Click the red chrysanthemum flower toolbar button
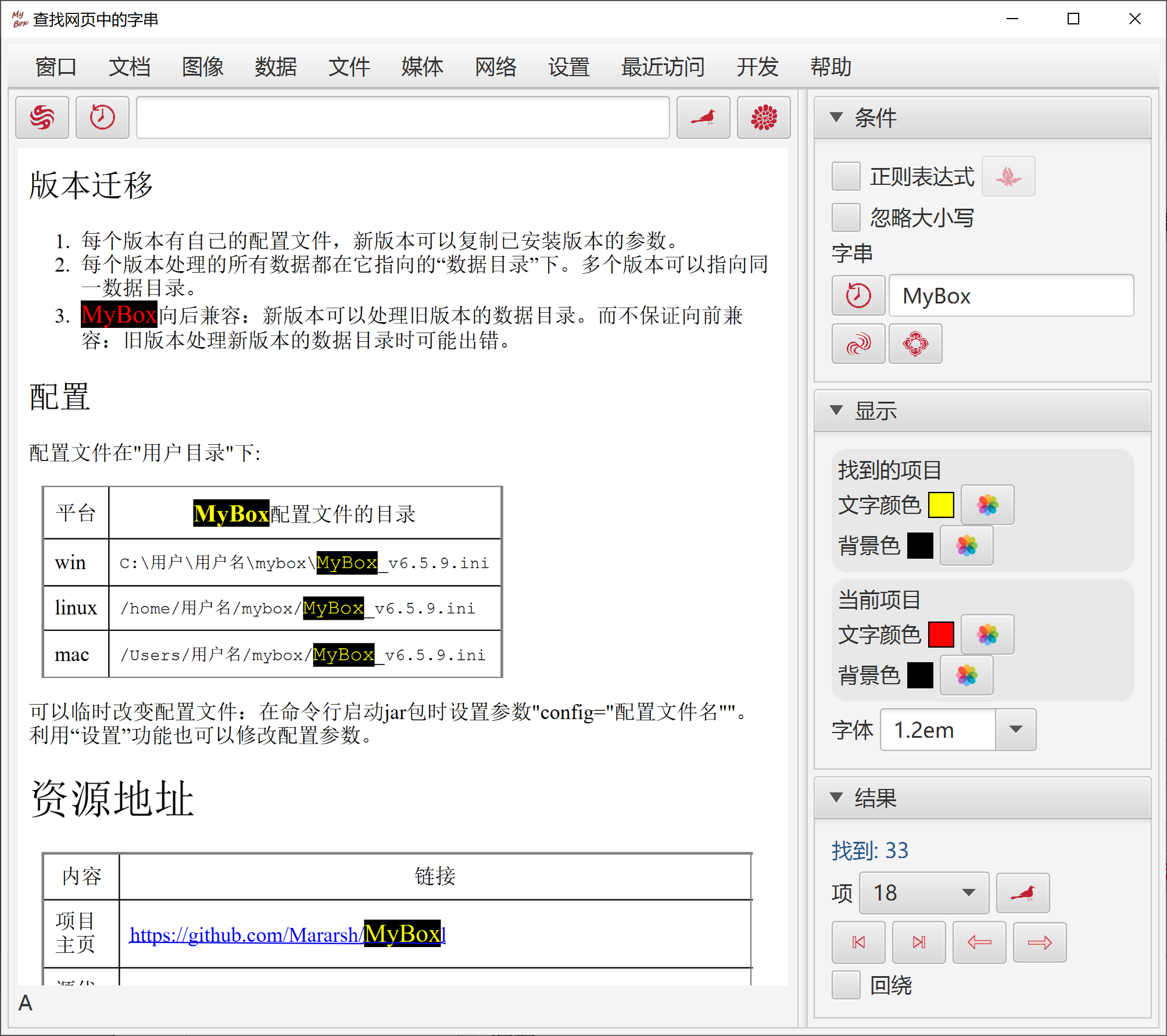This screenshot has width=1167, height=1036. (764, 117)
